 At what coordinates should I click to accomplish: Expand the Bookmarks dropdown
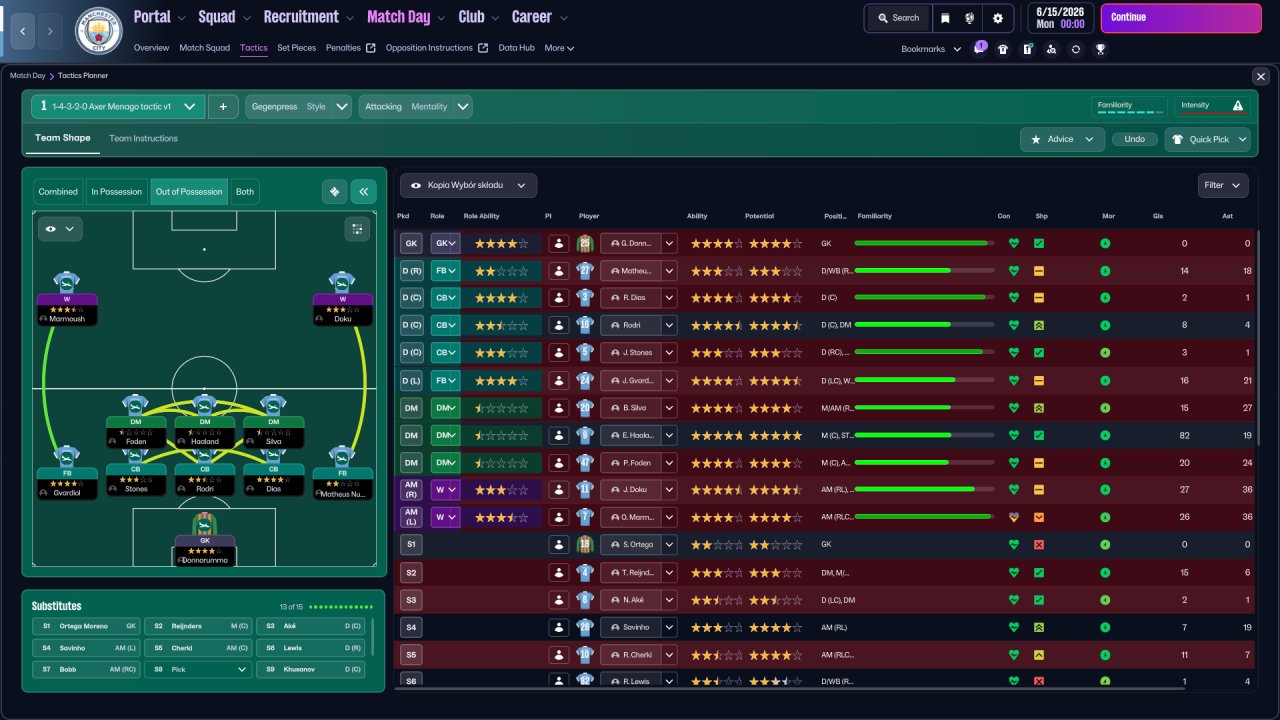coord(930,48)
